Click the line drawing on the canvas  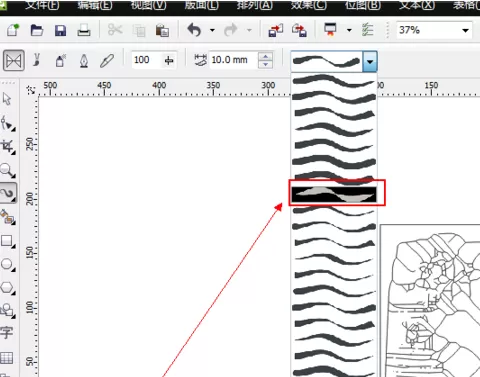[x=433, y=305]
